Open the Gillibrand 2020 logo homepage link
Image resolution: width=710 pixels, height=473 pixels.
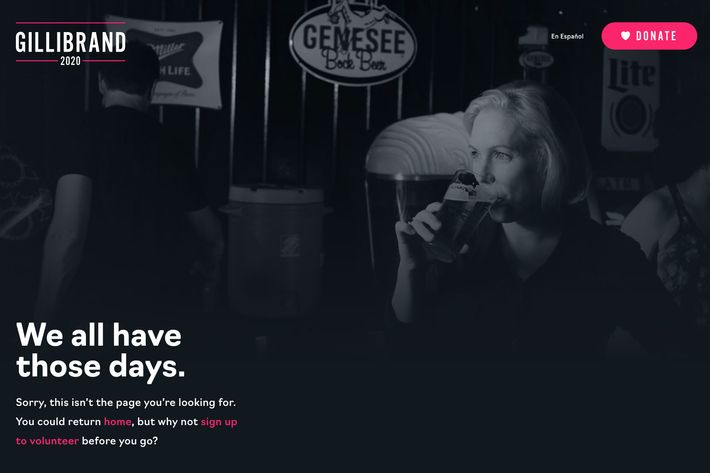point(71,44)
